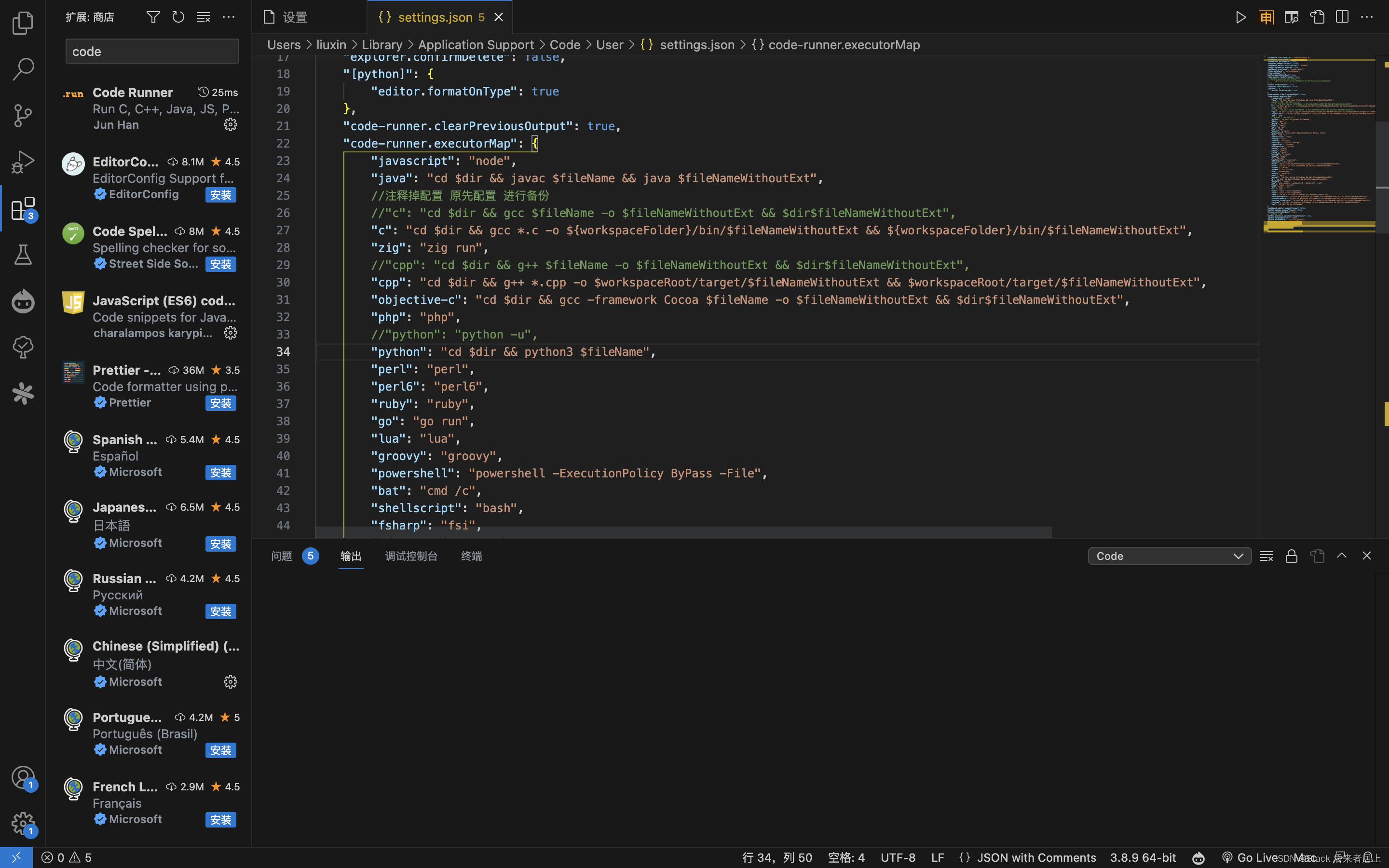The width and height of the screenshot is (1389, 868).
Task: Click the editor horizontal scrollbar
Action: click(x=683, y=532)
